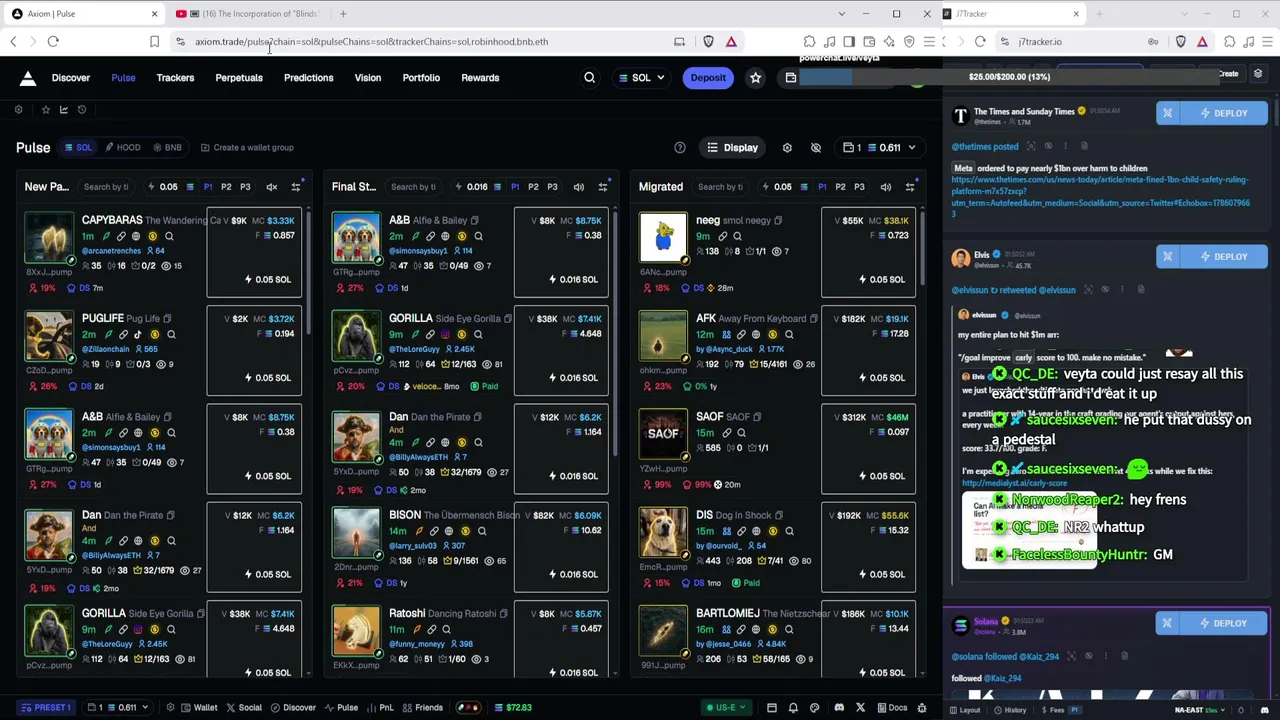
Task: Open the help question mark icon
Action: click(680, 148)
